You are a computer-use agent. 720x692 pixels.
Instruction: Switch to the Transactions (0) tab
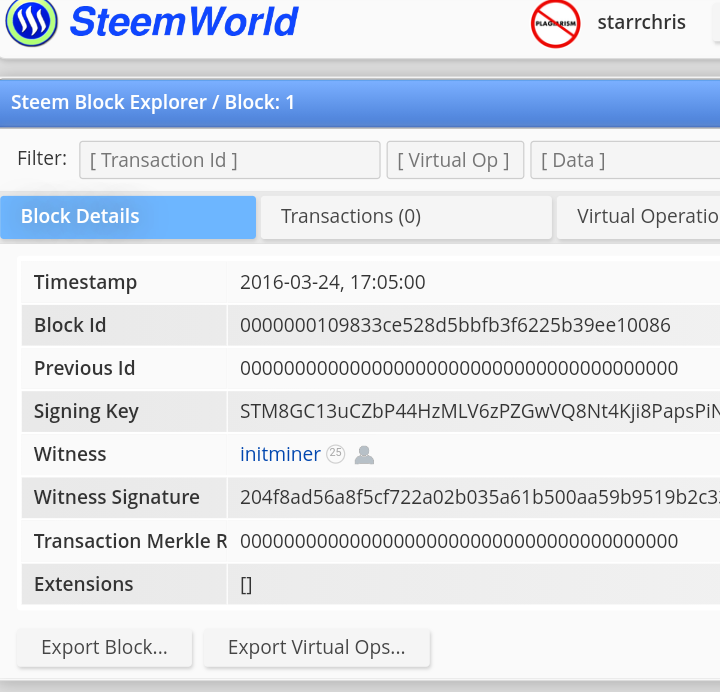point(406,217)
